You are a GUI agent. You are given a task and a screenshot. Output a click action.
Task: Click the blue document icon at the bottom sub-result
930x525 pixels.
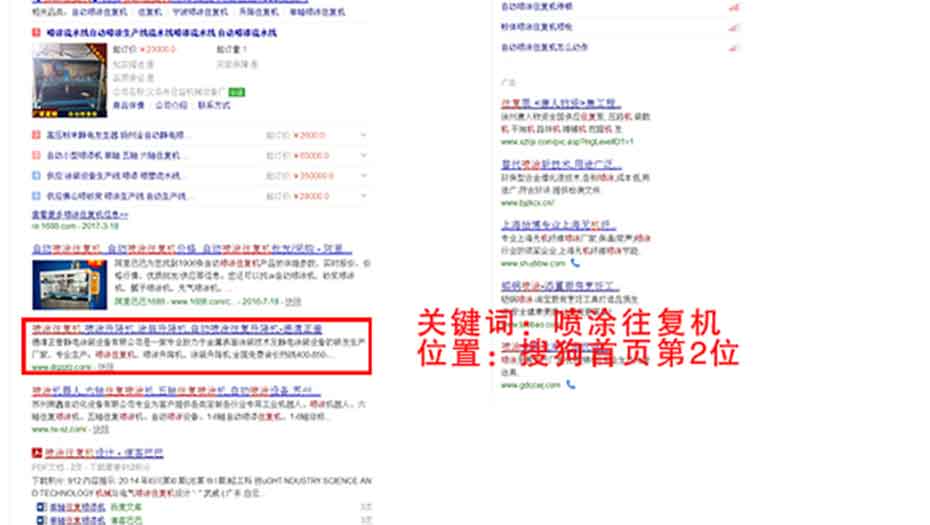[38, 520]
